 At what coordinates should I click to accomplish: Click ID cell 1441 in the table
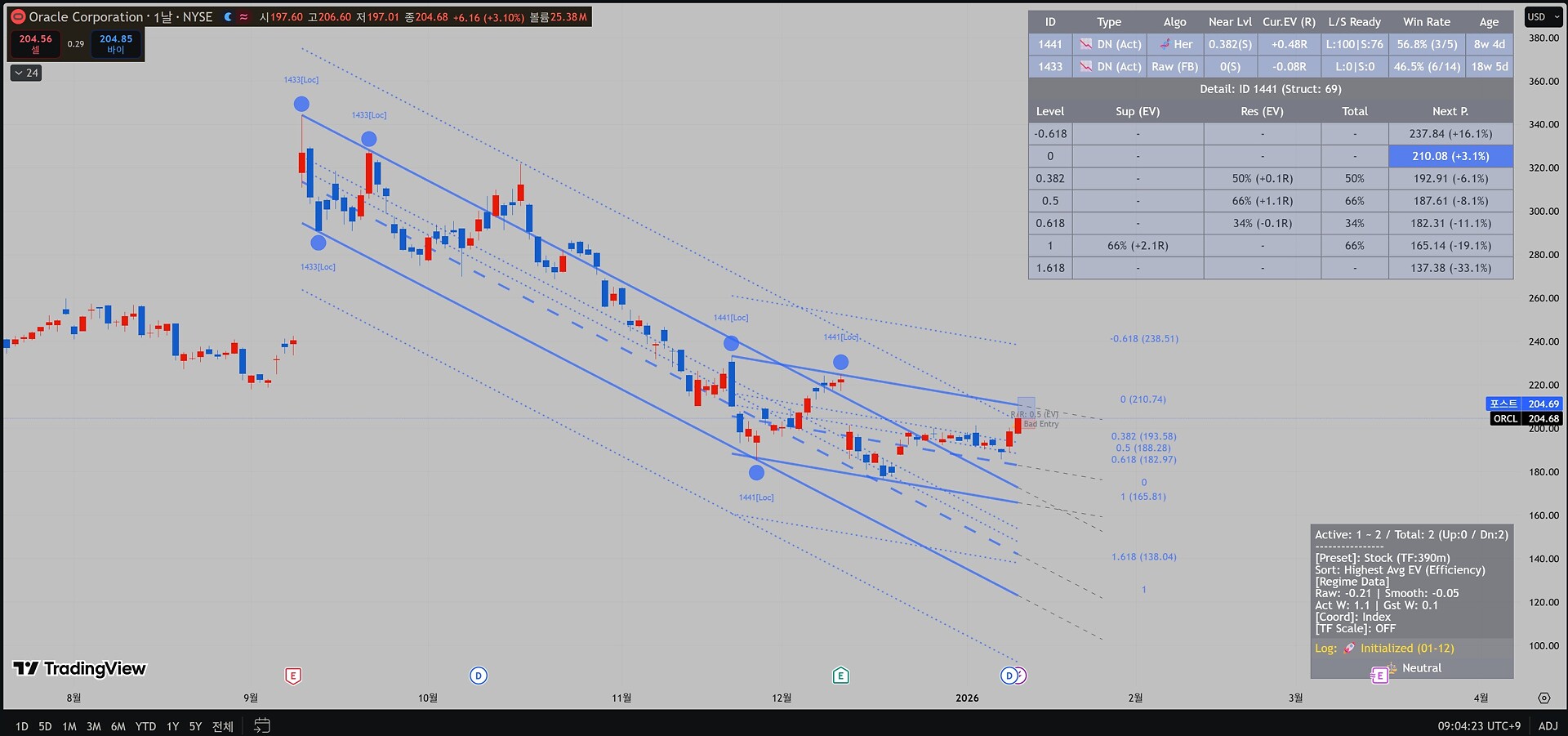[1050, 44]
